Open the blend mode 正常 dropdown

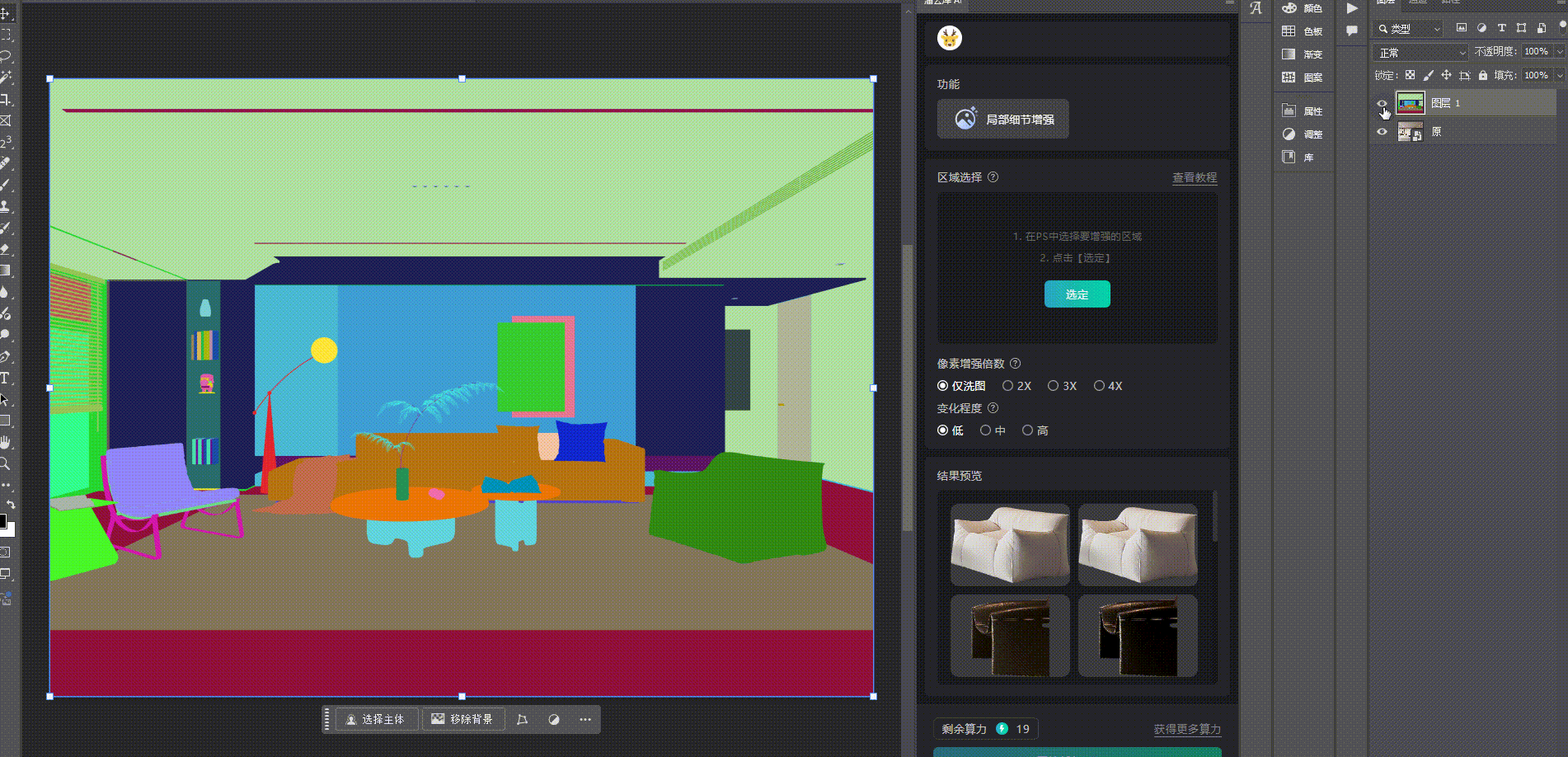tap(1420, 52)
